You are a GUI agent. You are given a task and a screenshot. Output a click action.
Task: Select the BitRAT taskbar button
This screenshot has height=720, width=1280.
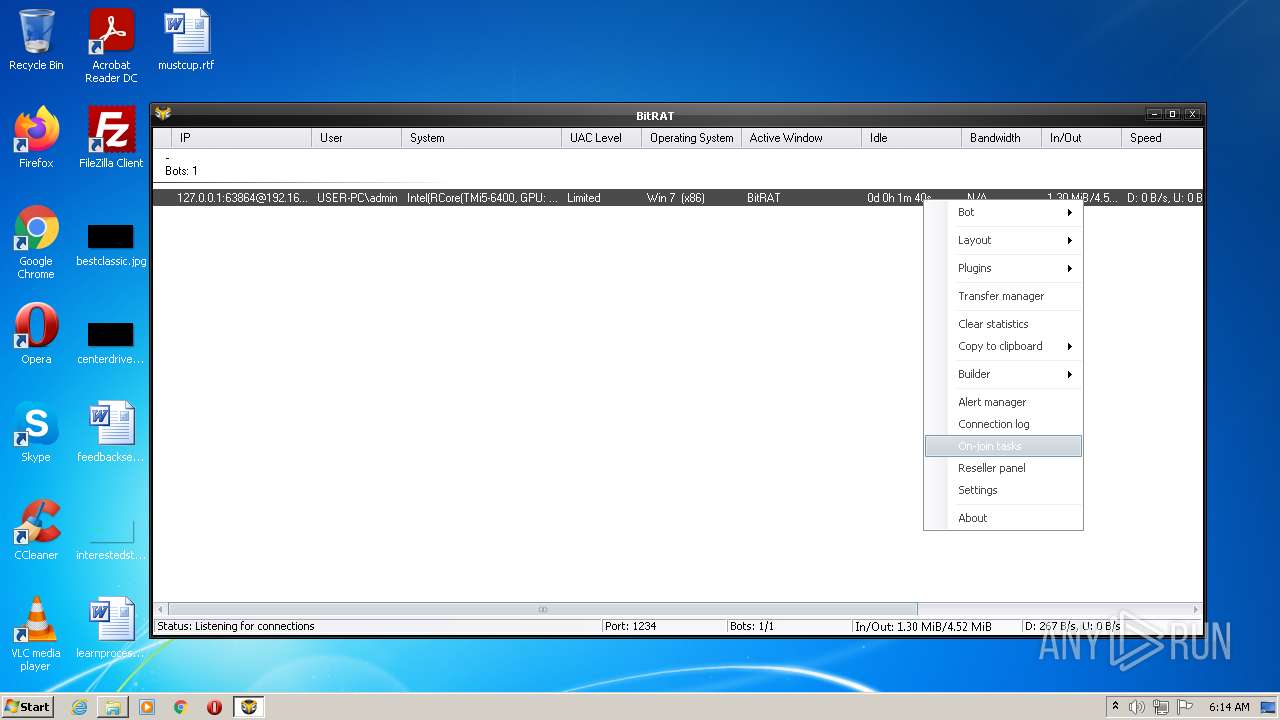pos(249,707)
